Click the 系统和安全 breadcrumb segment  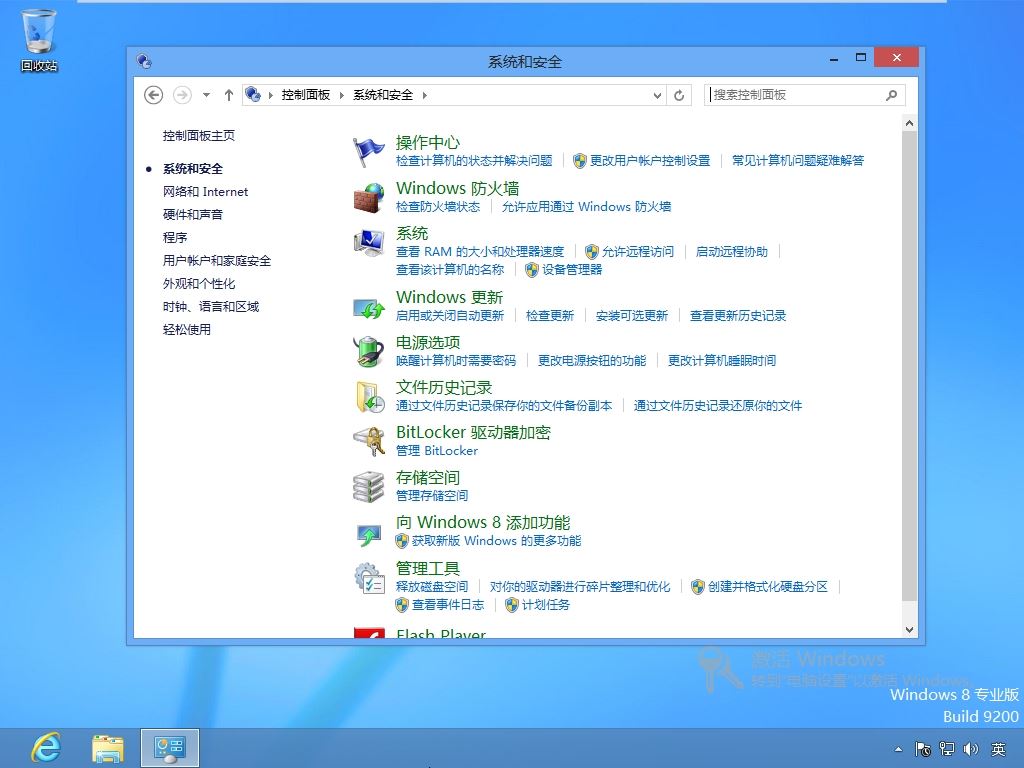(x=383, y=95)
